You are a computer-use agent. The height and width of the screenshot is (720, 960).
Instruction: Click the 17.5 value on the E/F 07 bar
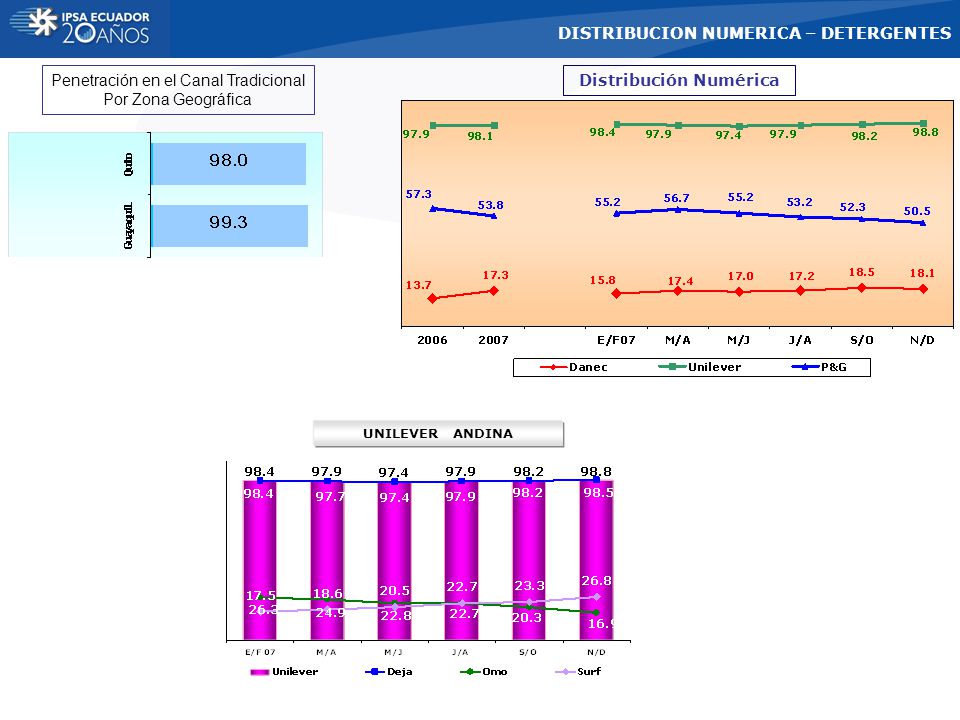click(261, 595)
